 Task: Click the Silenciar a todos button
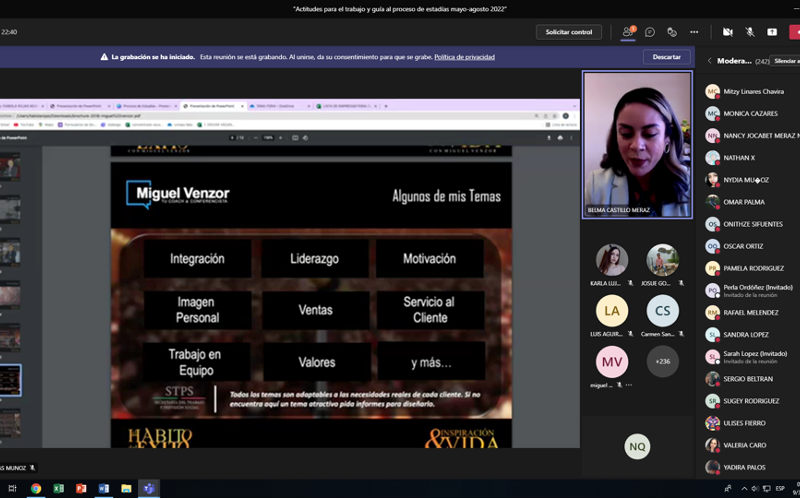[785, 61]
